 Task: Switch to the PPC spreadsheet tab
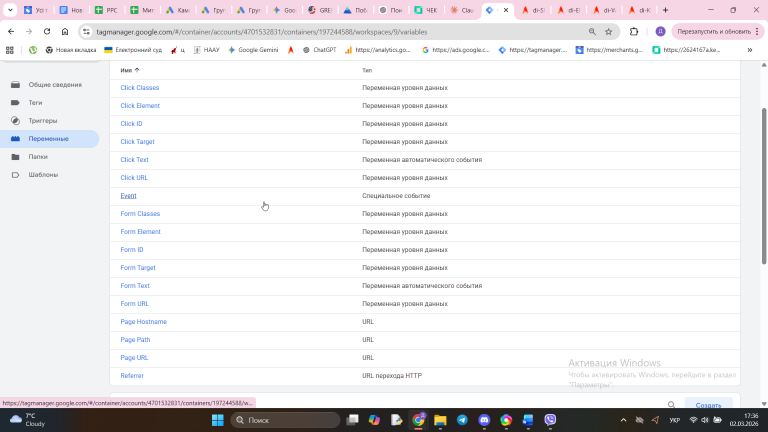(x=106, y=10)
